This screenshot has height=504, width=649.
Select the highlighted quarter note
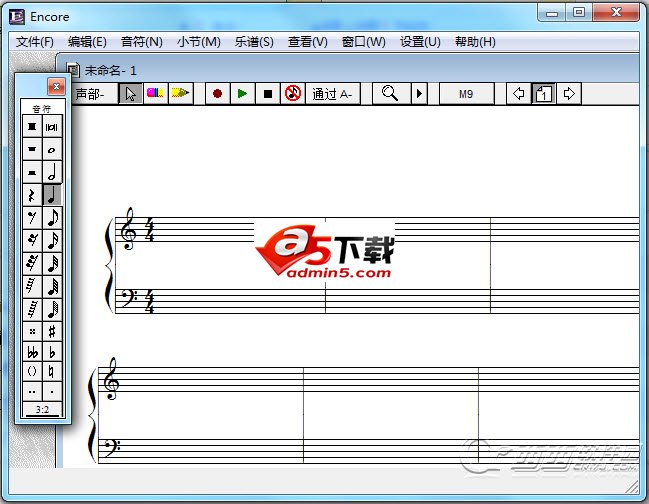pyautogui.click(x=52, y=194)
